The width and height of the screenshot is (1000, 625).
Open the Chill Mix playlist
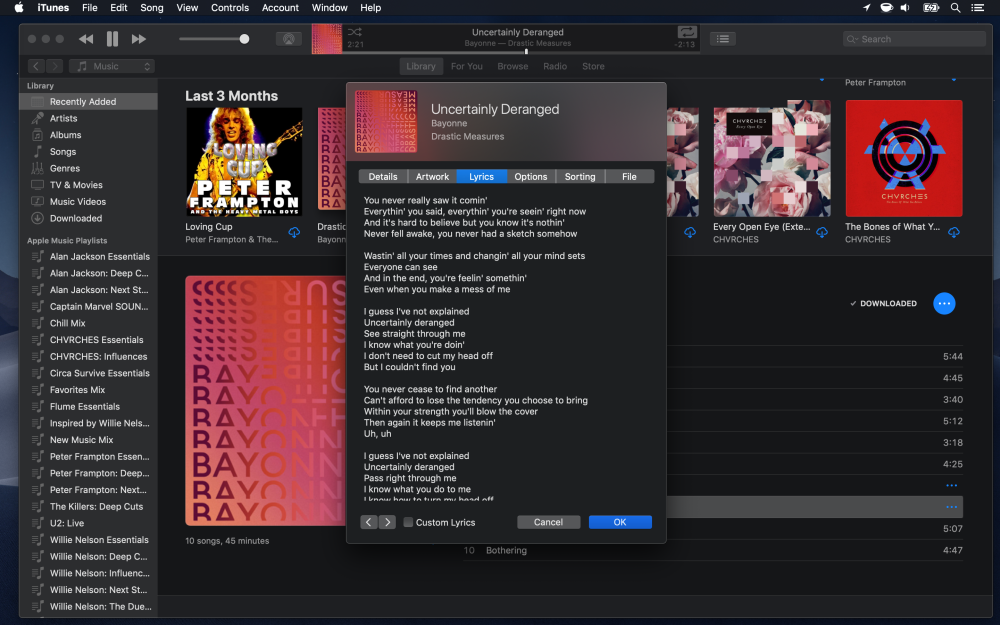pyautogui.click(x=89, y=323)
